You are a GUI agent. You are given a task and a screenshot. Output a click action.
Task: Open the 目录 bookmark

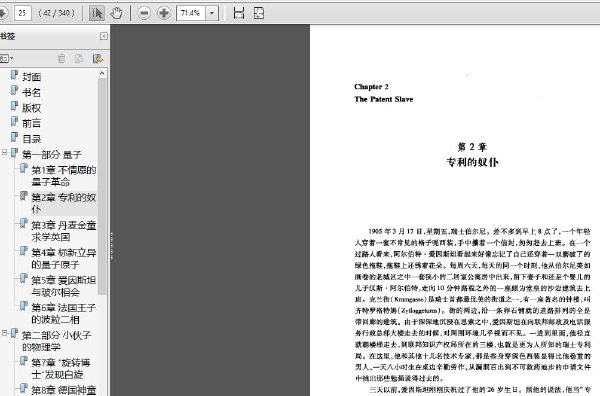coord(31,139)
